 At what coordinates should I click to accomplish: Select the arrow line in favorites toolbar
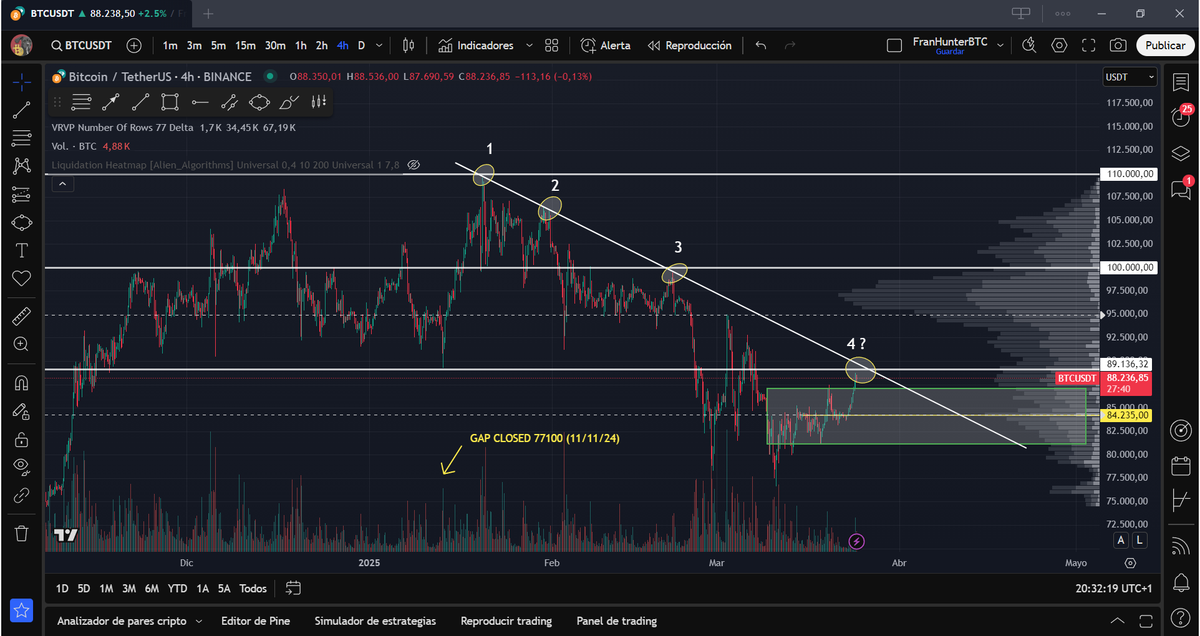111,101
